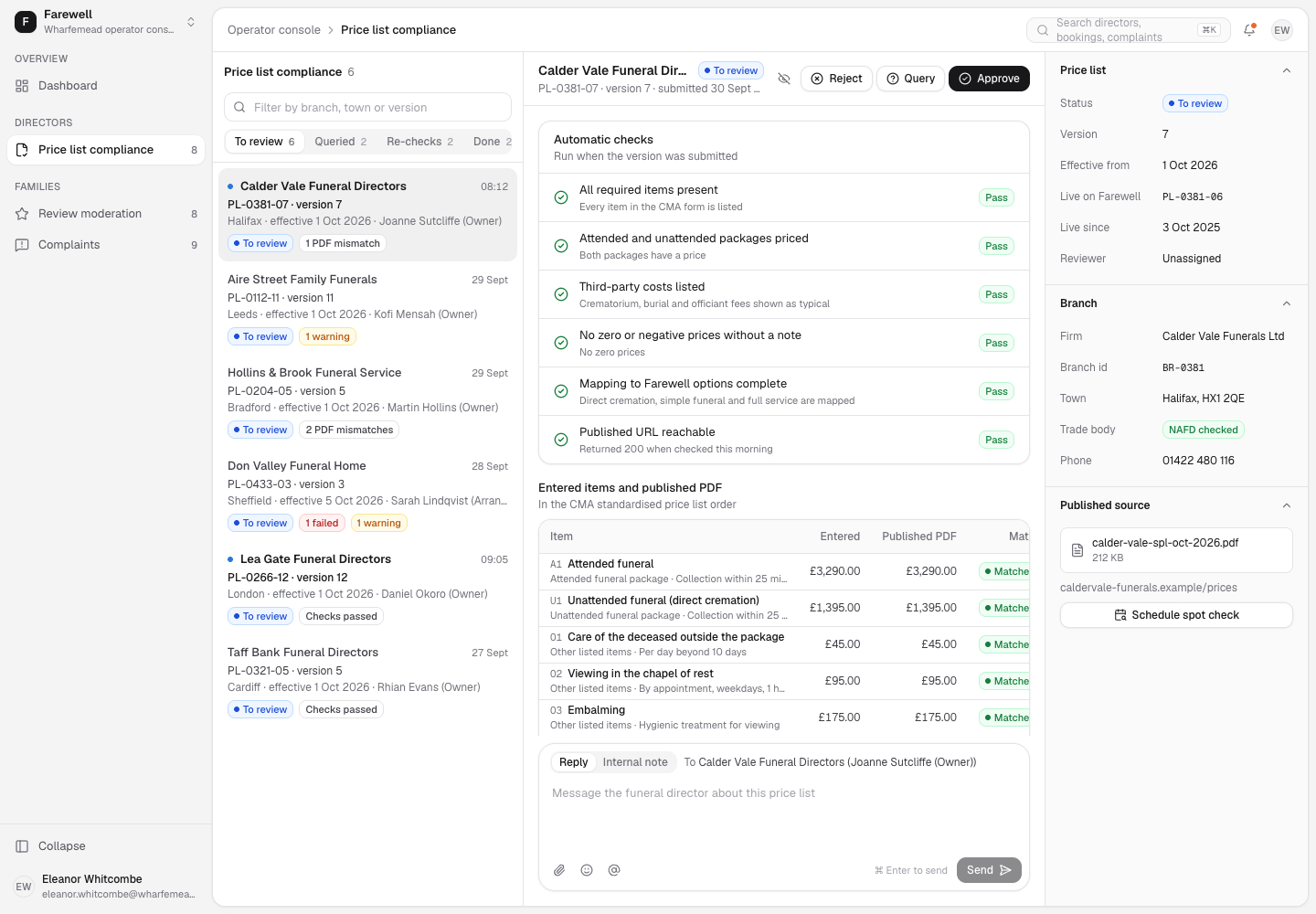Open the emoji picker
Screen dimensions: 1316x914
click(x=587, y=870)
